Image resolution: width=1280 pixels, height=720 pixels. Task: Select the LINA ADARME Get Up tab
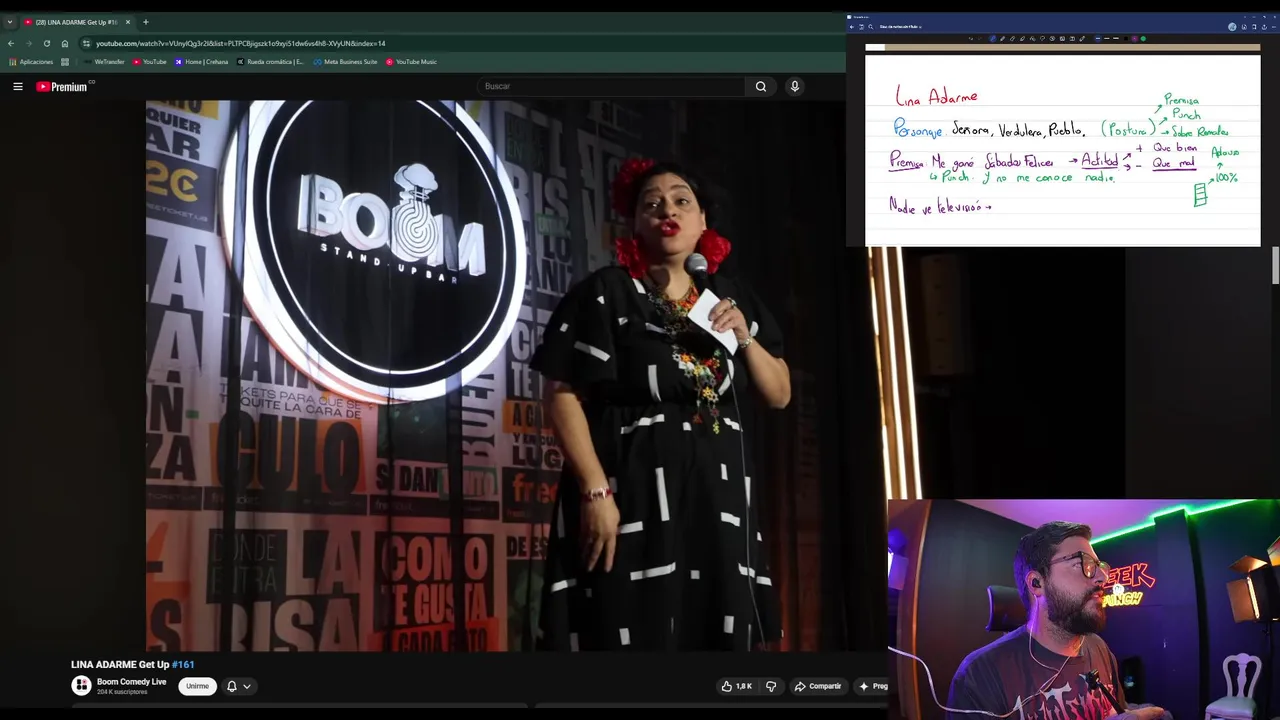76,22
